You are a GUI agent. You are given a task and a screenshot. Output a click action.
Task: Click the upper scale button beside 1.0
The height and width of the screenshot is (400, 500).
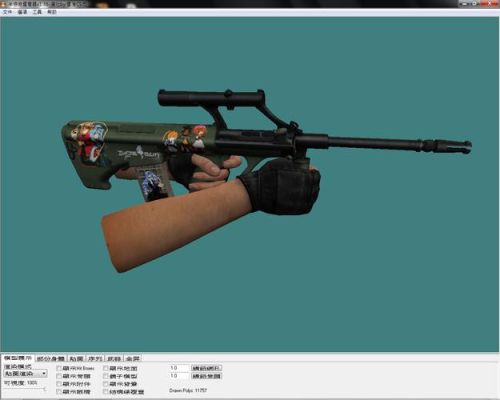(206, 368)
